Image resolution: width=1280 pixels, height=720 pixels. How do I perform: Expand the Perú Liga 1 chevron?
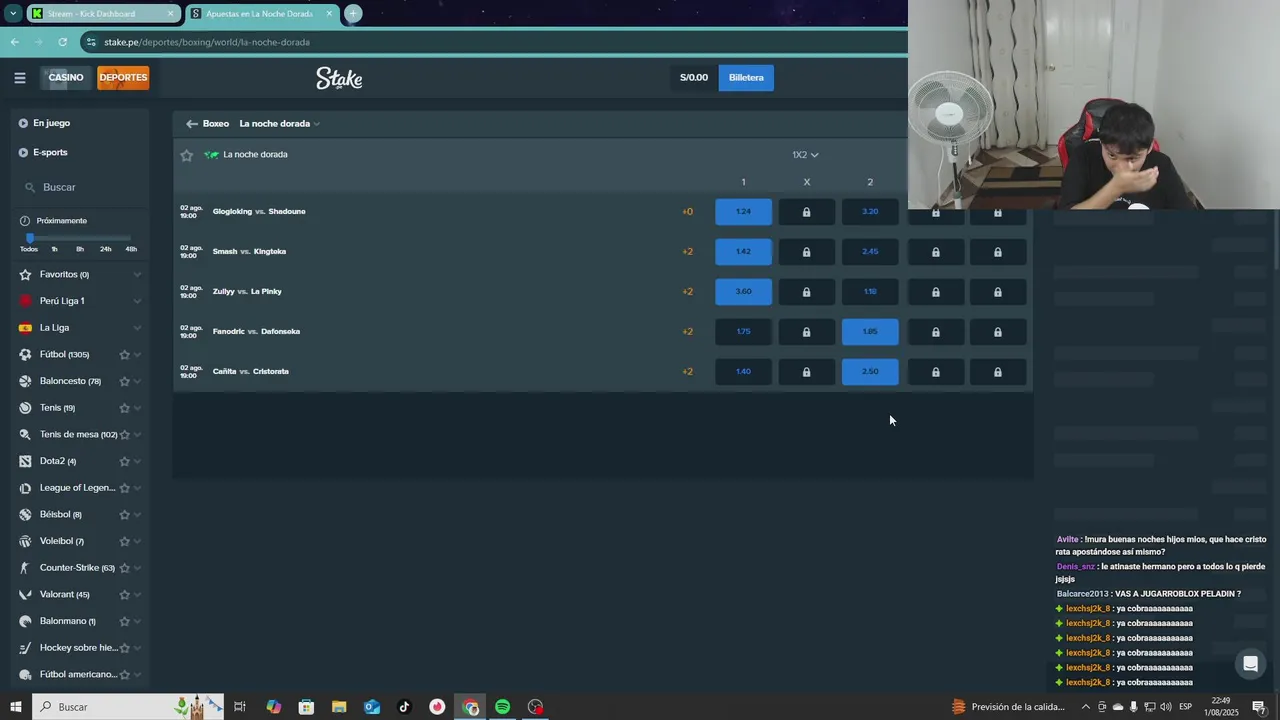[137, 301]
